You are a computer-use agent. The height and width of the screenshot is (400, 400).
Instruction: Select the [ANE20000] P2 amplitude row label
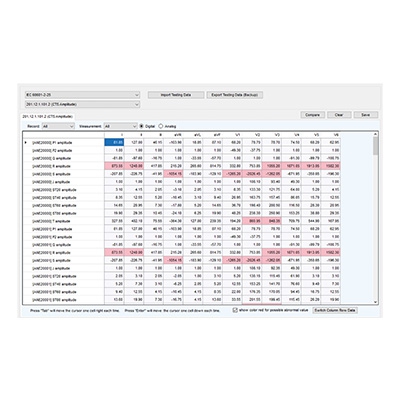pyautogui.click(x=52, y=151)
